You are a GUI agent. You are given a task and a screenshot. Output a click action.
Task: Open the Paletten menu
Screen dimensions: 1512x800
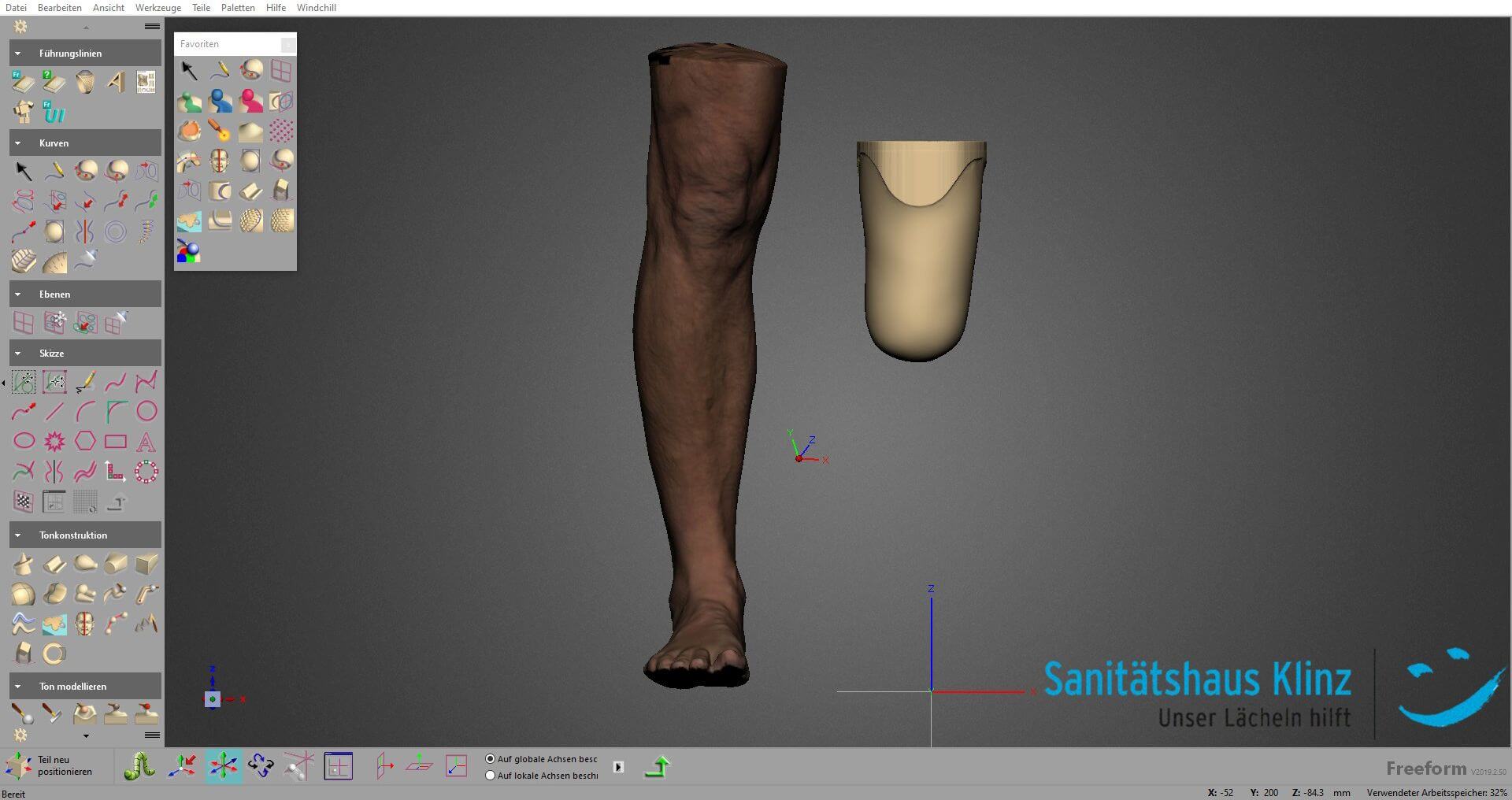click(x=238, y=8)
